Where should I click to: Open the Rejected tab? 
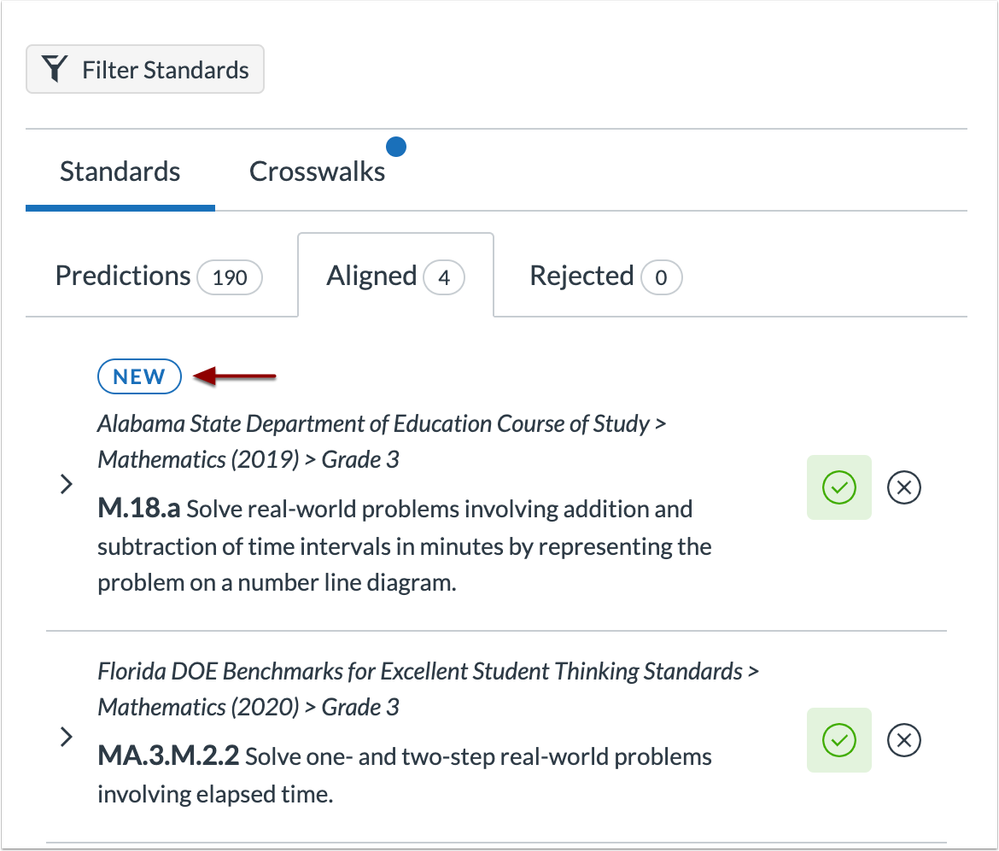pyautogui.click(x=606, y=276)
